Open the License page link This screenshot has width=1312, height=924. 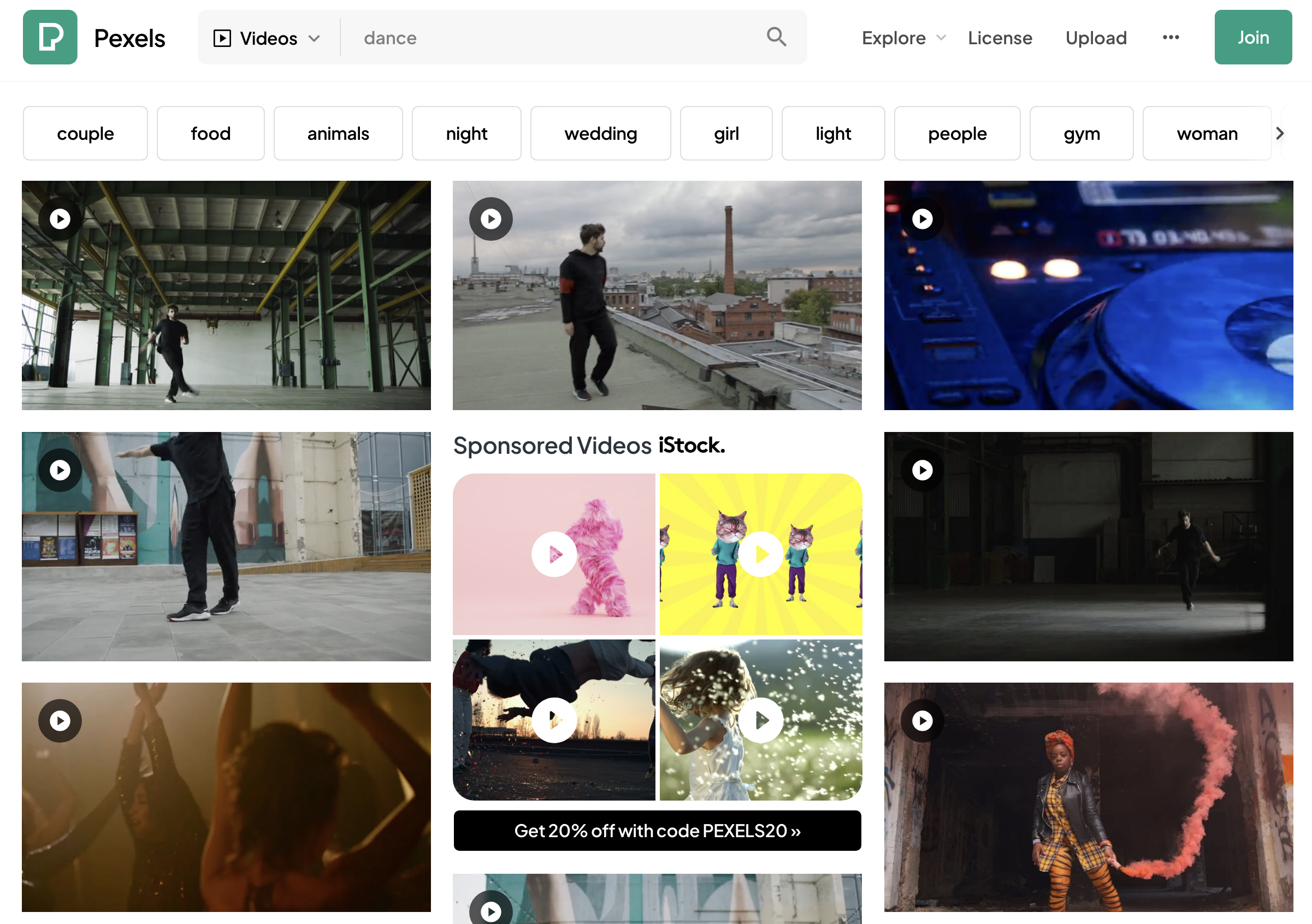(1000, 38)
